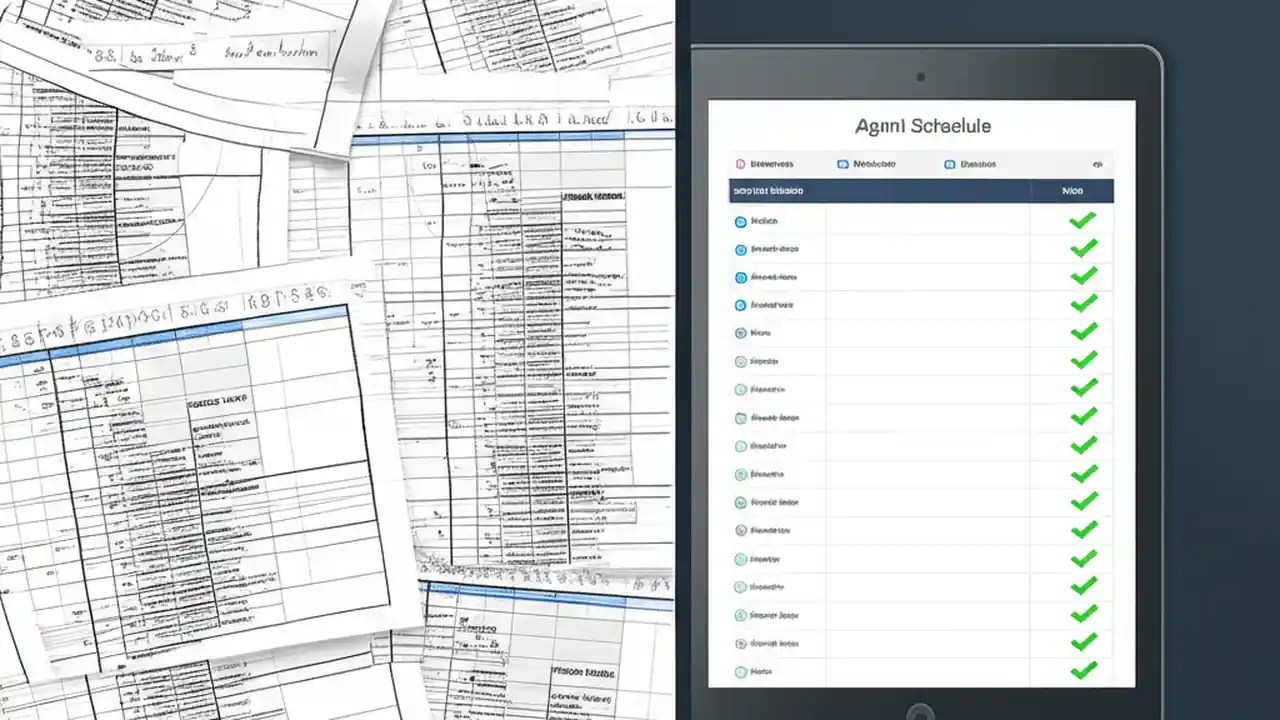The image size is (1280, 720).
Task: Toggle the green checkmark on the first row
Action: (x=1084, y=220)
